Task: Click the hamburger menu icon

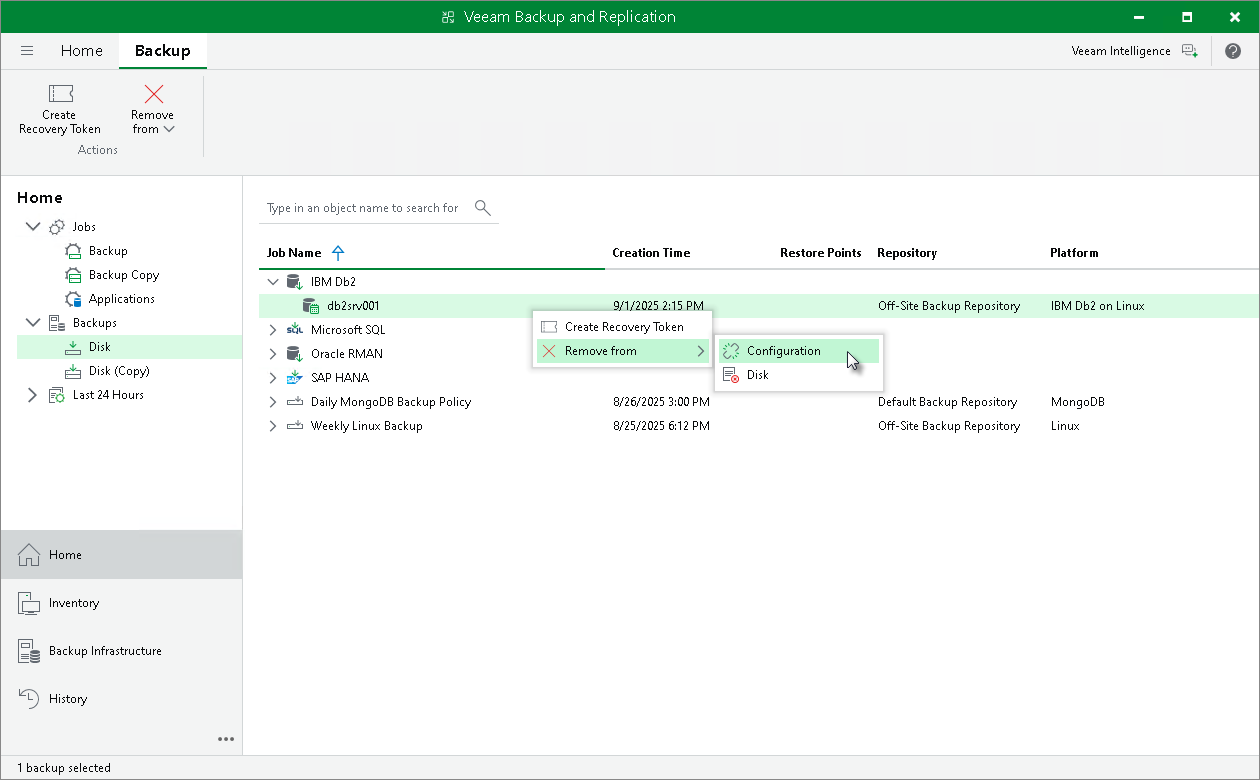Action: tap(27, 50)
